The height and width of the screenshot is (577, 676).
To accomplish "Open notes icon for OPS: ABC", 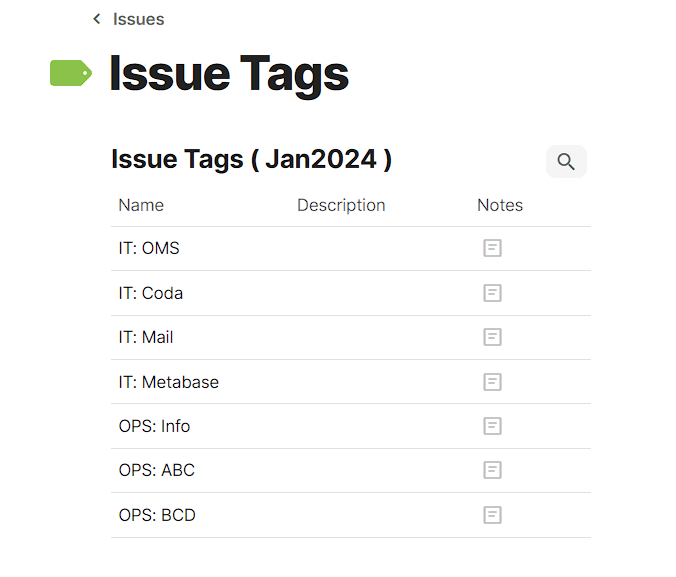I will tap(492, 470).
